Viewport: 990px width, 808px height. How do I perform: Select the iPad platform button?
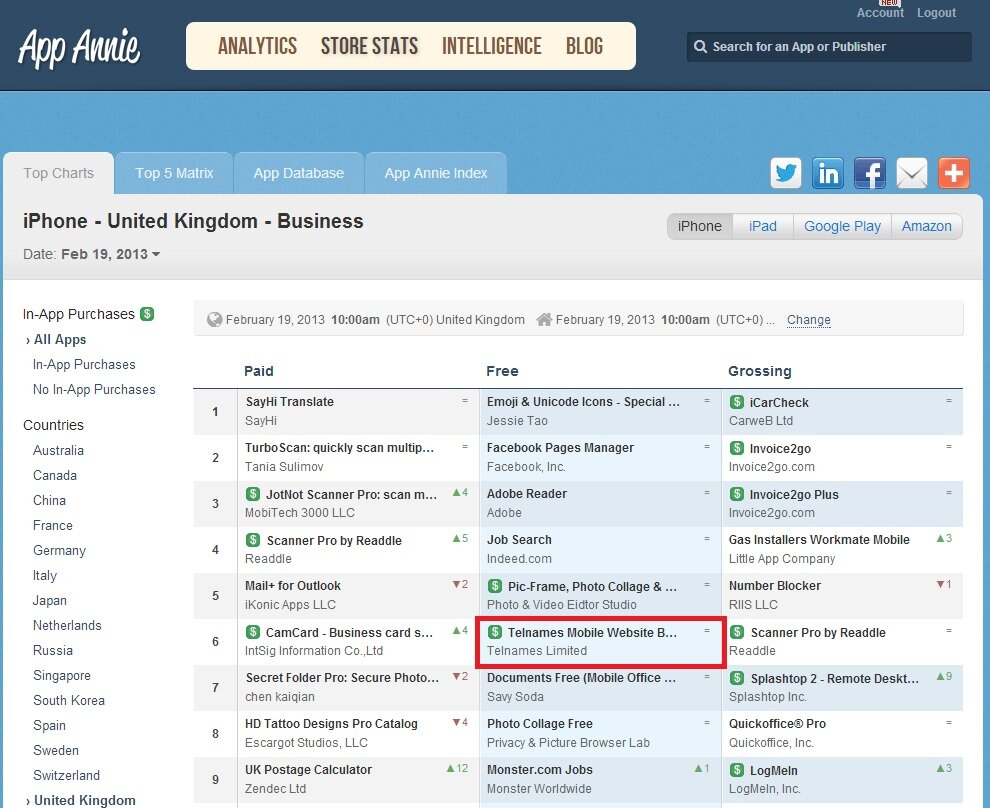(x=763, y=226)
